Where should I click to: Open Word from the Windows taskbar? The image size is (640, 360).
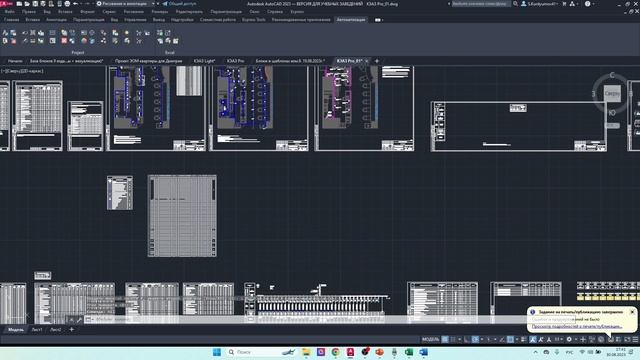(x=423, y=352)
